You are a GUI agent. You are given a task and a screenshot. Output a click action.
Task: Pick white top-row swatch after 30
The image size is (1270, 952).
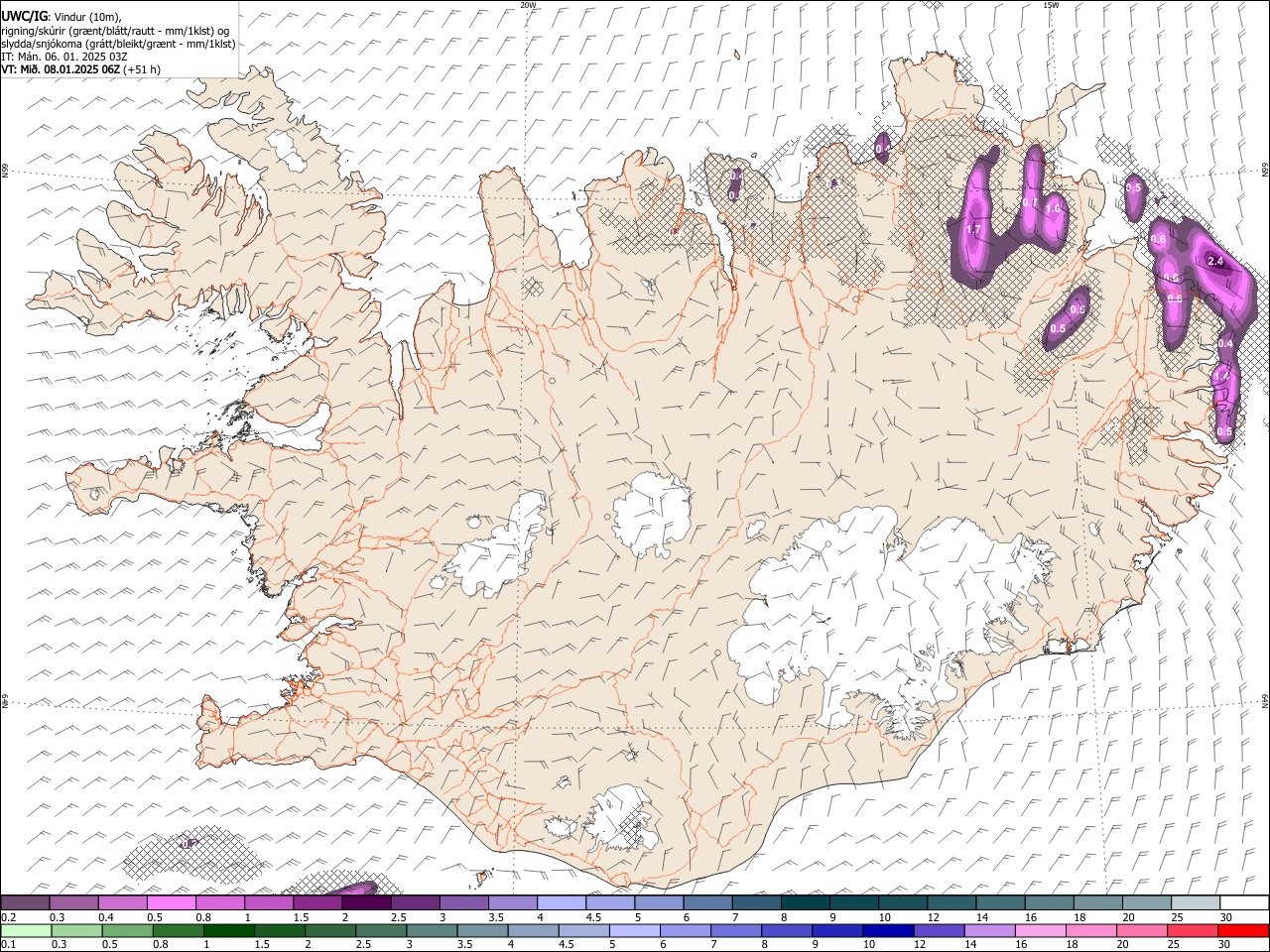[1244, 903]
